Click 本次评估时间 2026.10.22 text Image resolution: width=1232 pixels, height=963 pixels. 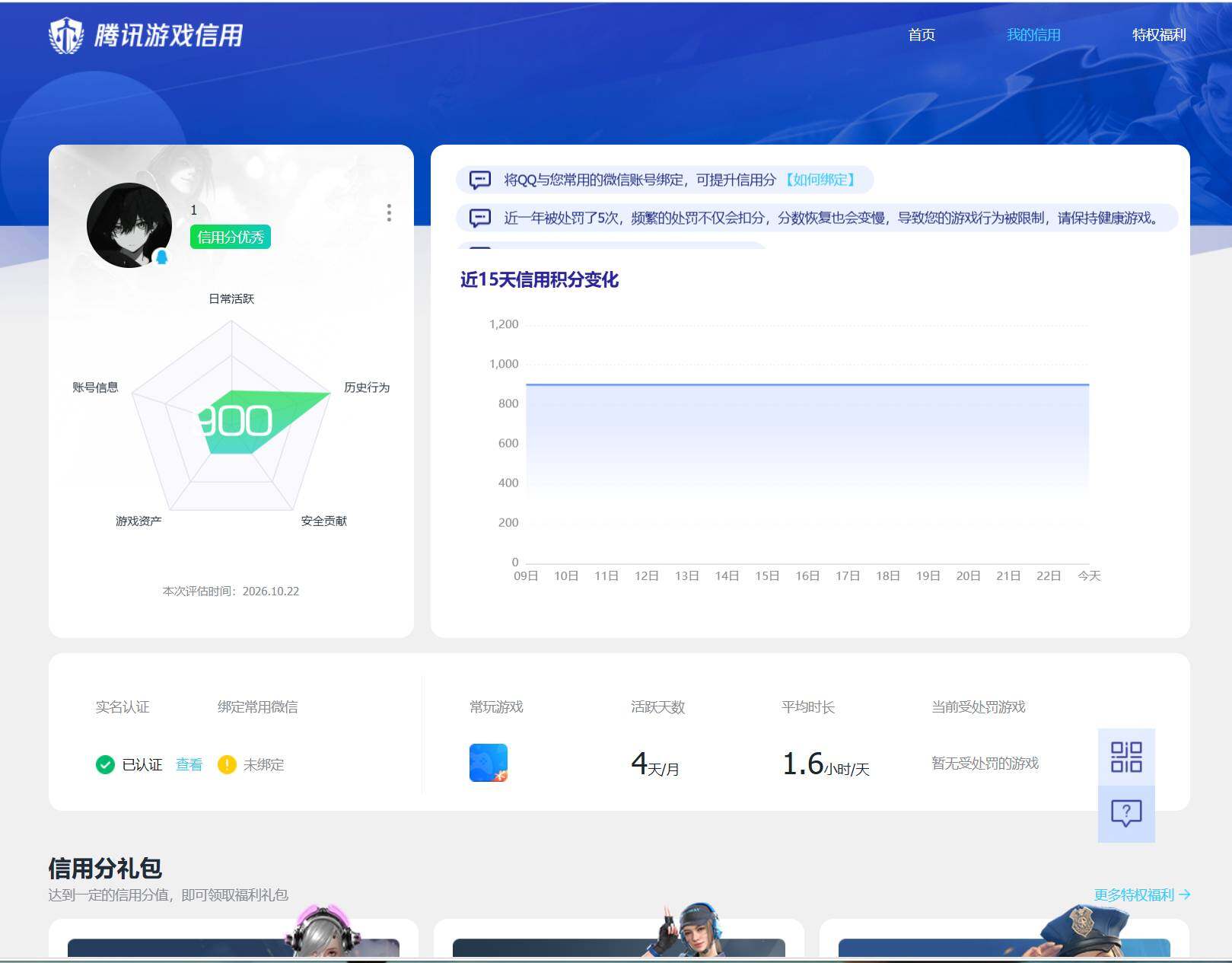pyautogui.click(x=231, y=592)
